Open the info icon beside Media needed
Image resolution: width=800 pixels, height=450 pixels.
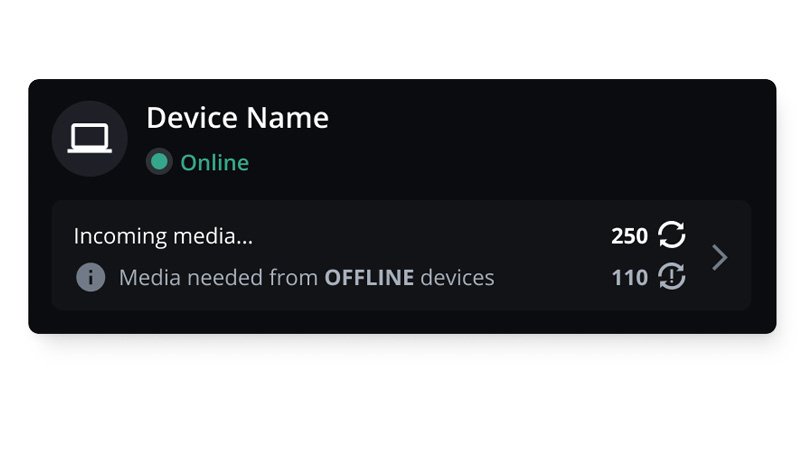tap(91, 278)
